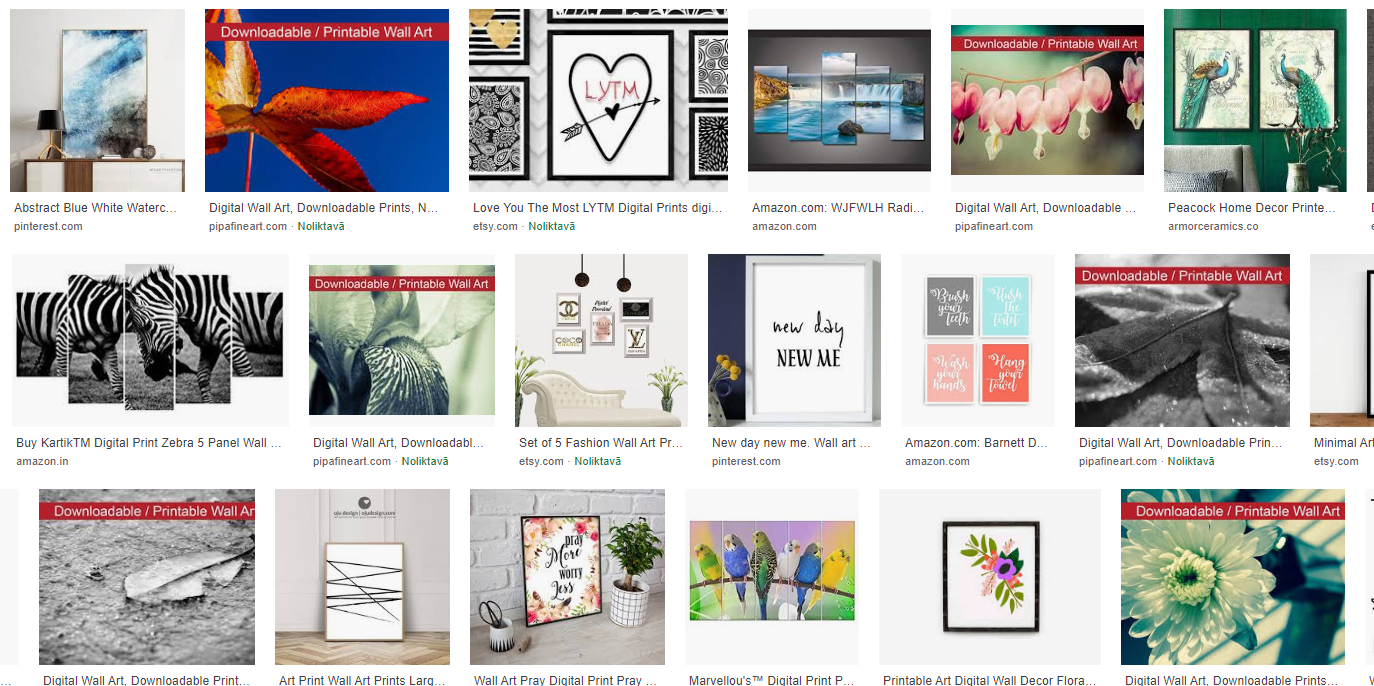The image size is (1374, 686).
Task: Open the 'new day NEW ME' framed print
Action: (794, 340)
